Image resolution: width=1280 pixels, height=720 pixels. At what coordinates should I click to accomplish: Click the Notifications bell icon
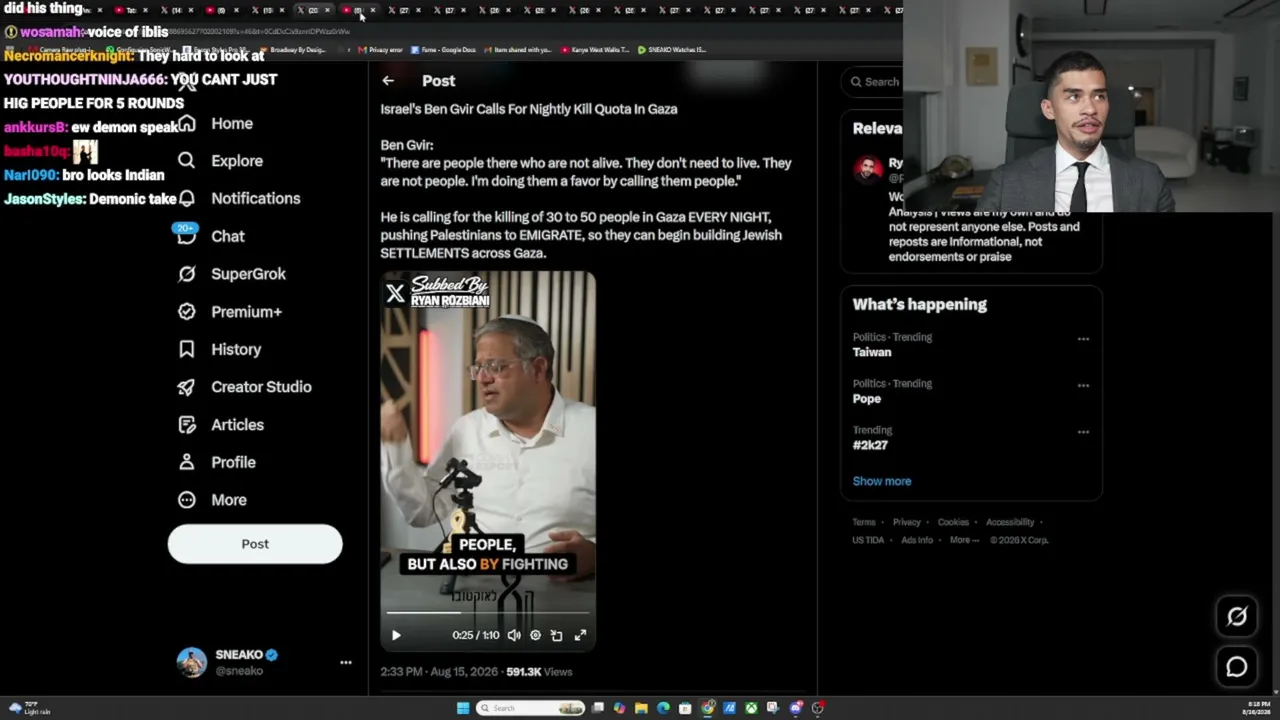(186, 198)
